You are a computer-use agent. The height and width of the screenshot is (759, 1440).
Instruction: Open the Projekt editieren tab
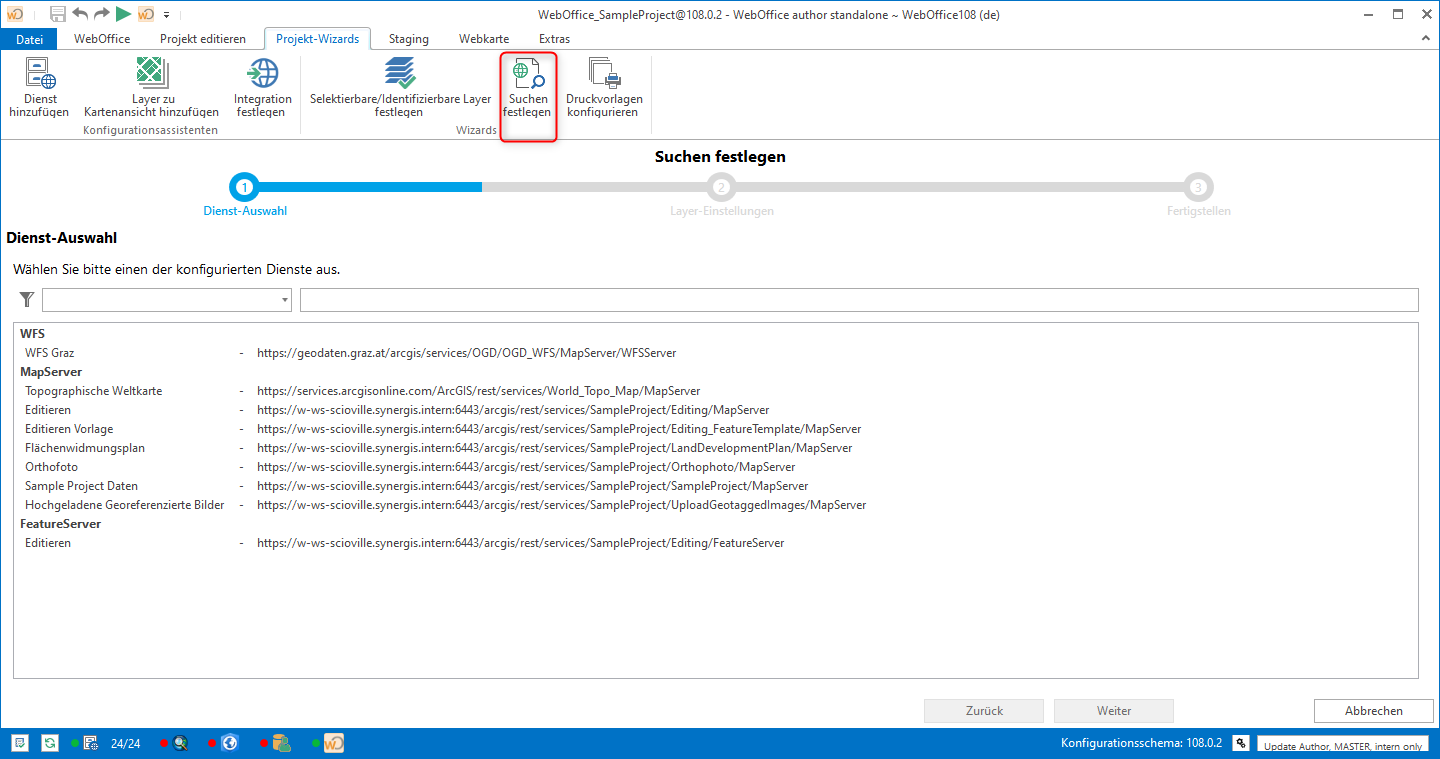pyautogui.click(x=202, y=39)
